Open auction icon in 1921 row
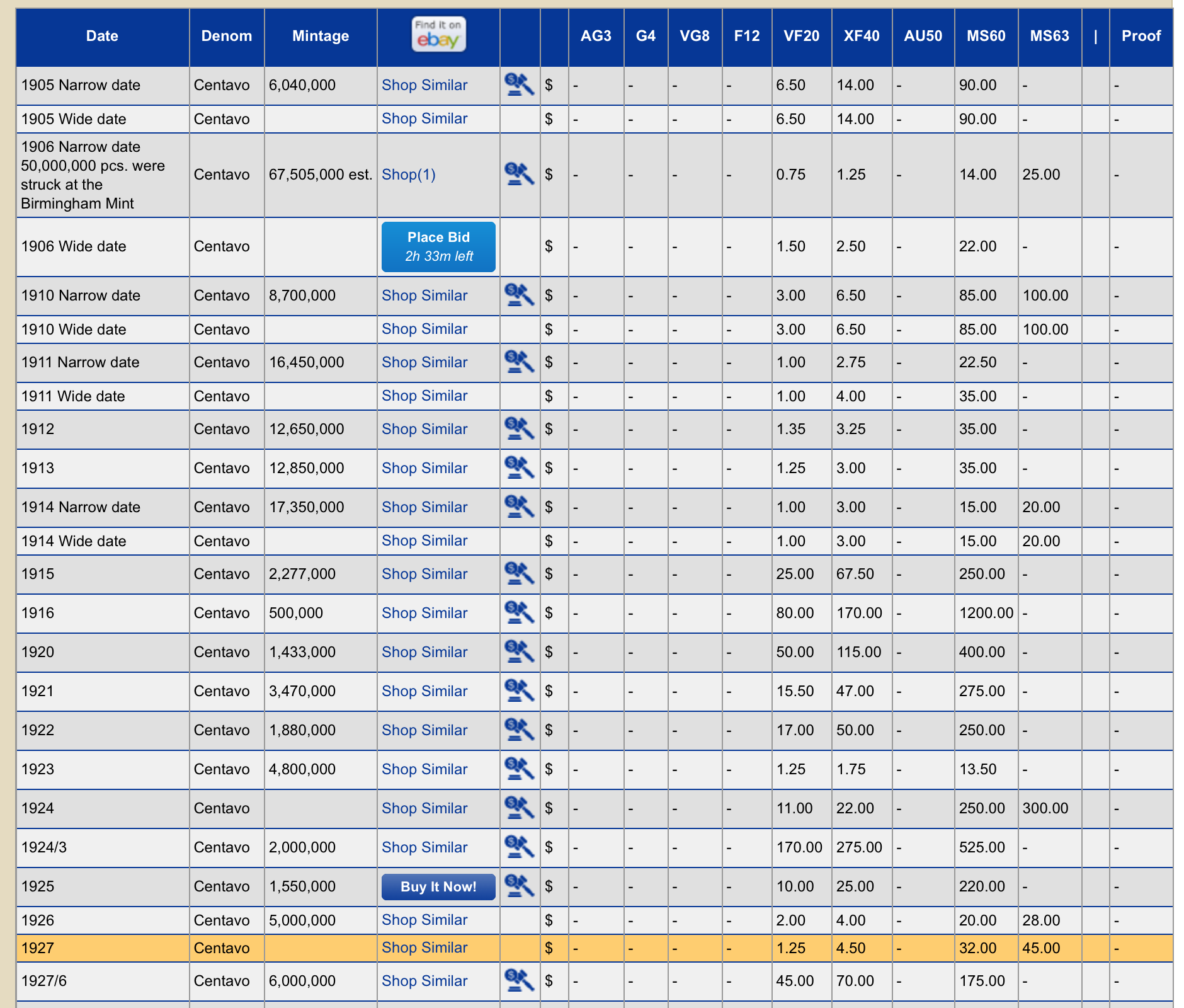Screen dimensions: 1184x1008 [x=520, y=690]
